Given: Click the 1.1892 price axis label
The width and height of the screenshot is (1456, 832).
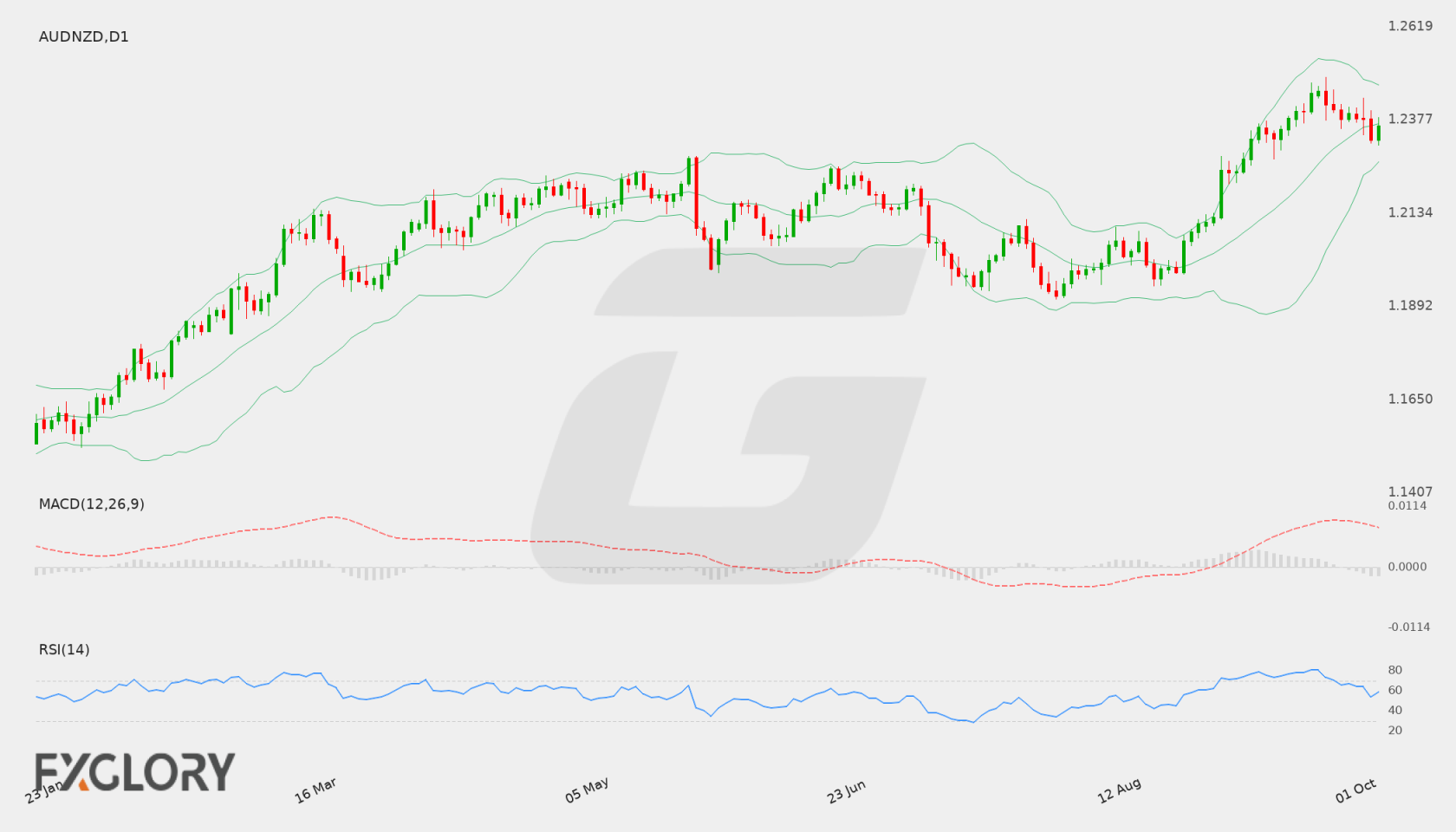Looking at the screenshot, I should (1410, 305).
